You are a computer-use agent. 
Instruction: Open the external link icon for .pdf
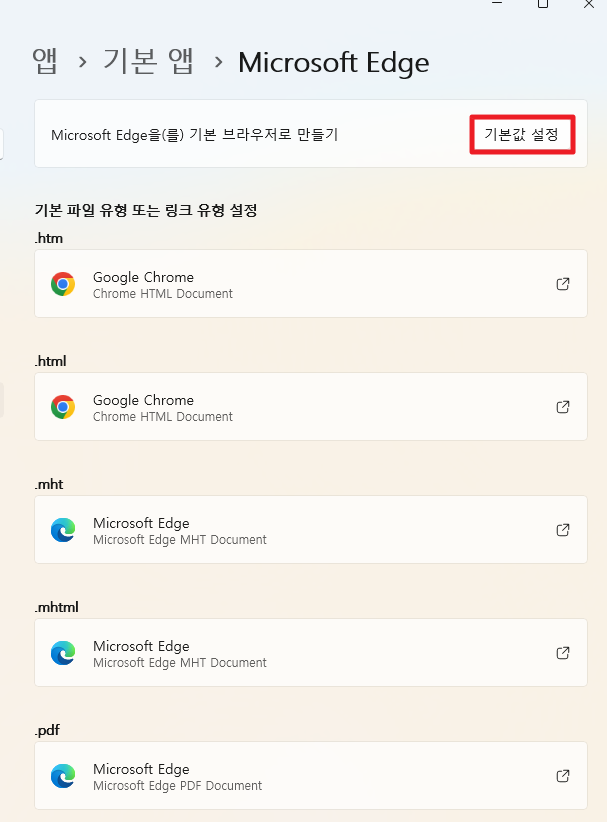[563, 776]
